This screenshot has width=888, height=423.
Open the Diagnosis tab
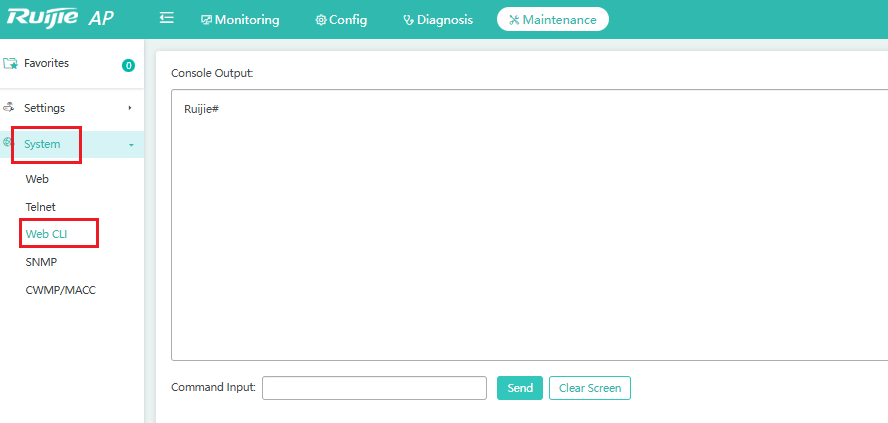click(x=438, y=20)
